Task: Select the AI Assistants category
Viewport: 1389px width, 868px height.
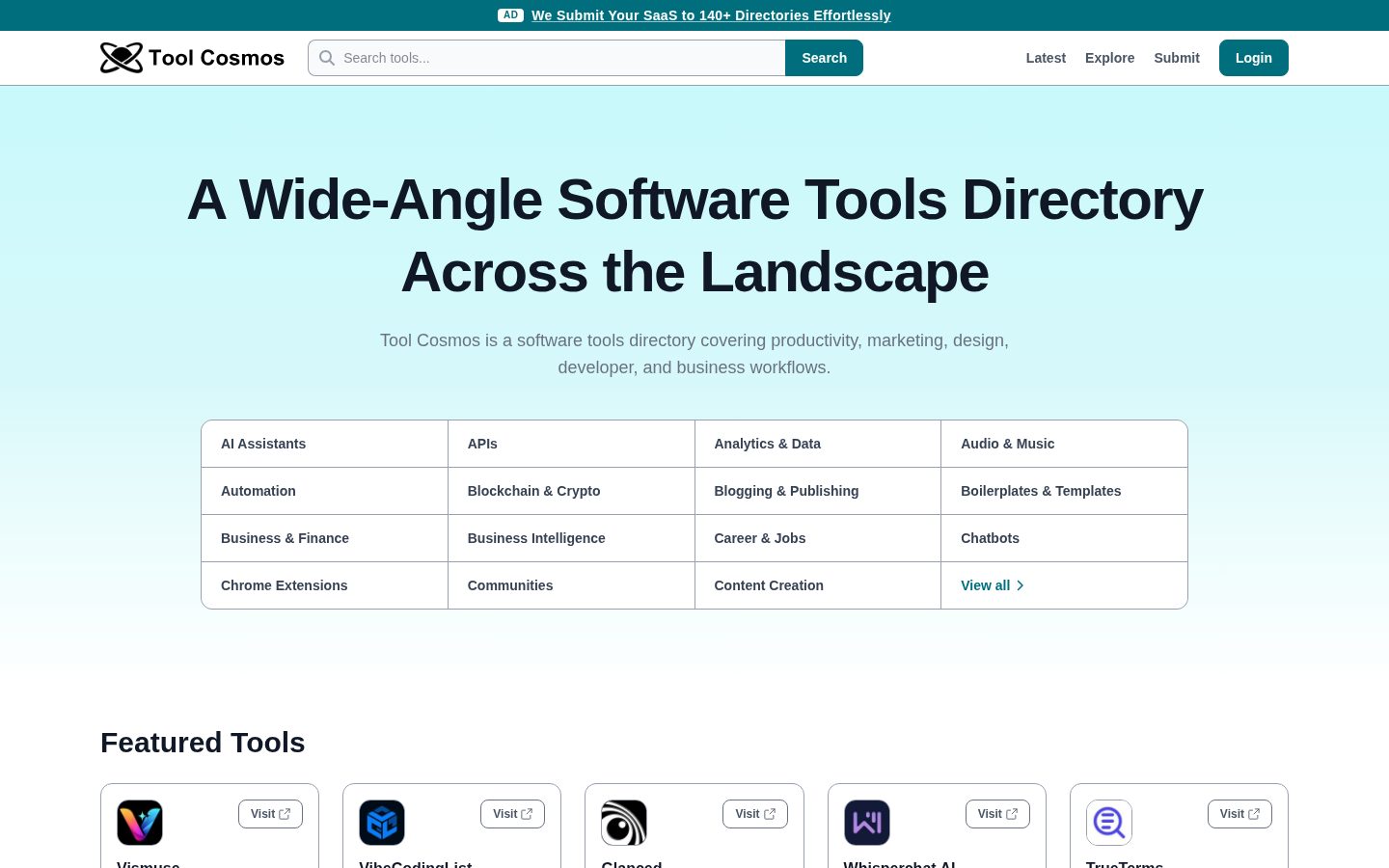Action: tap(324, 444)
